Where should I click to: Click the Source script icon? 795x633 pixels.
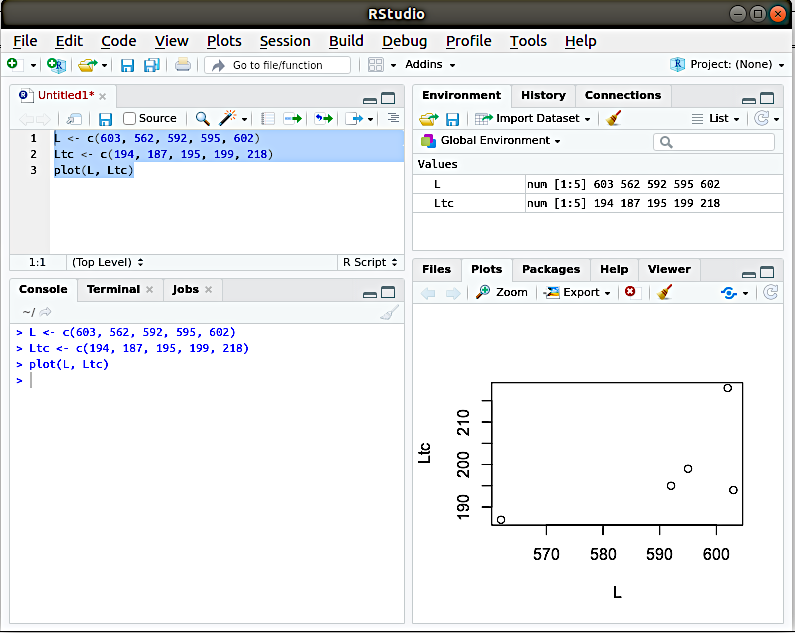pyautogui.click(x=354, y=119)
